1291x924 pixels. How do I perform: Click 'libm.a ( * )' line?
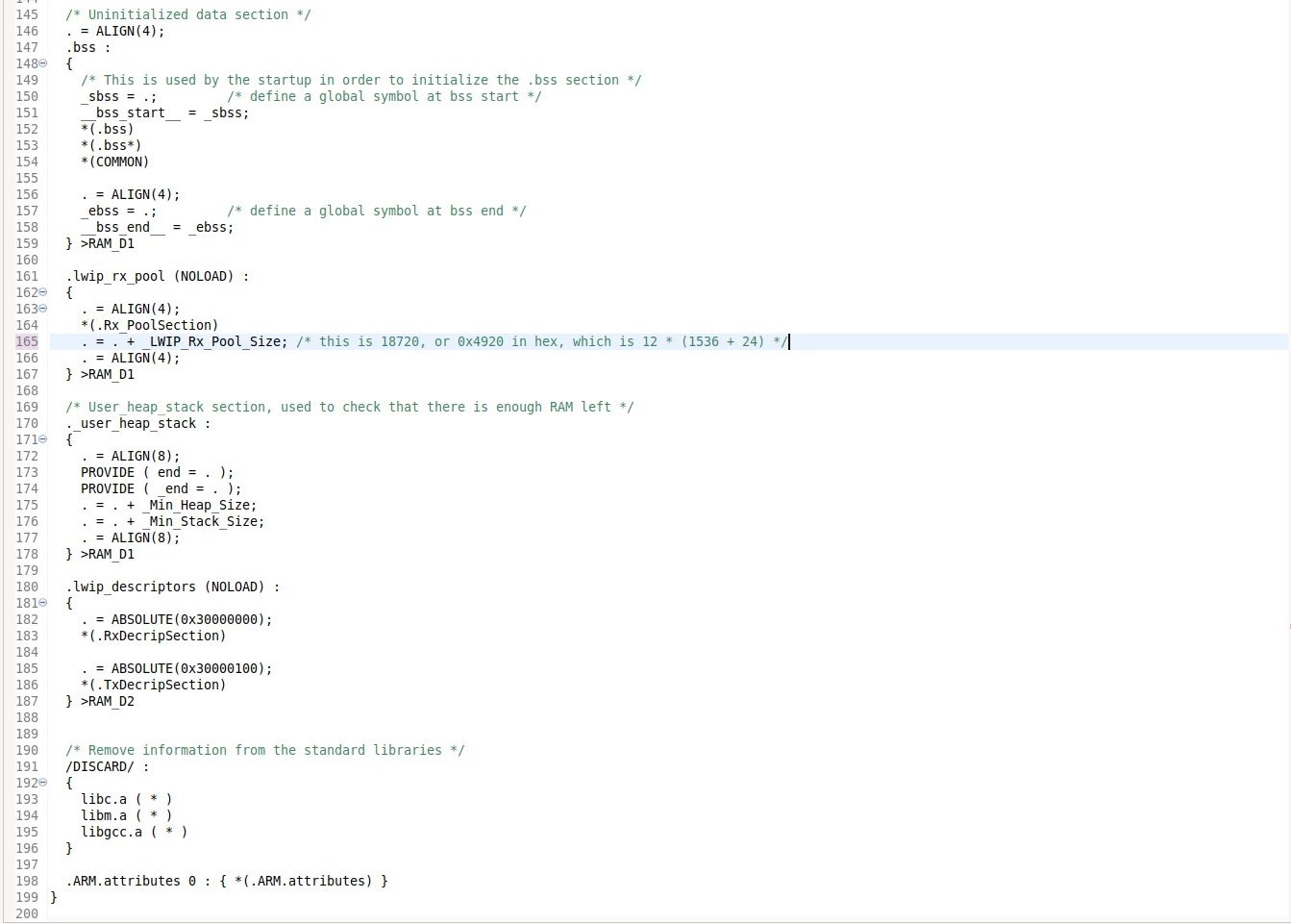(126, 815)
